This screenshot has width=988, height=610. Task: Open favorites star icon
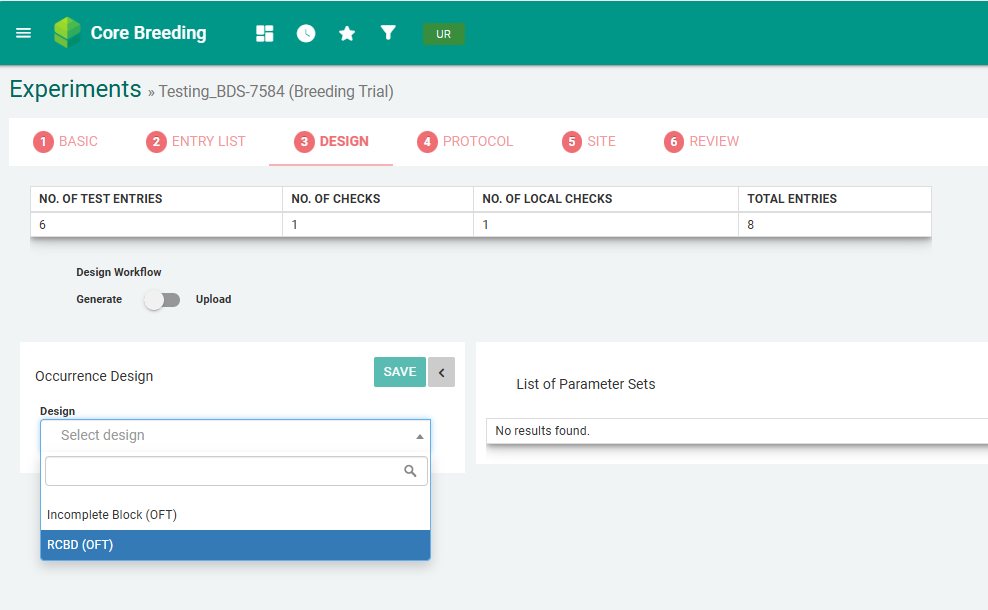[x=347, y=33]
